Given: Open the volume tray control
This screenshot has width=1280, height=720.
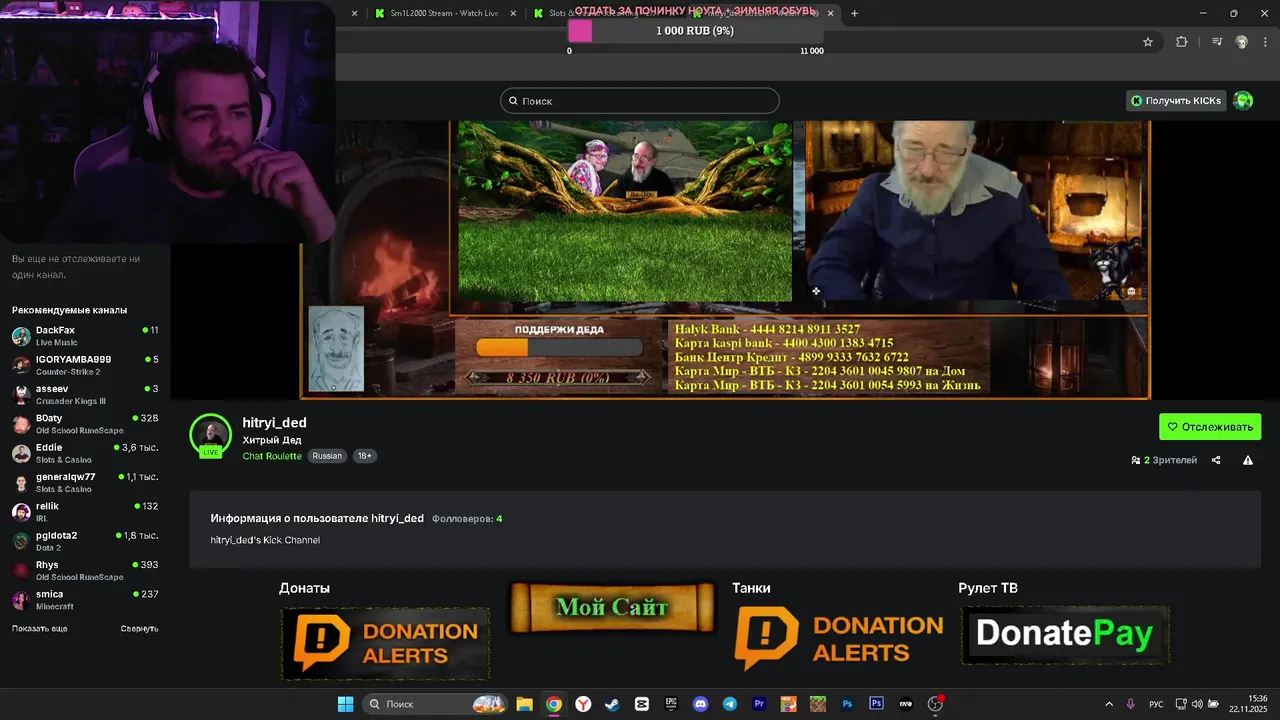Looking at the screenshot, I should coord(1197,704).
